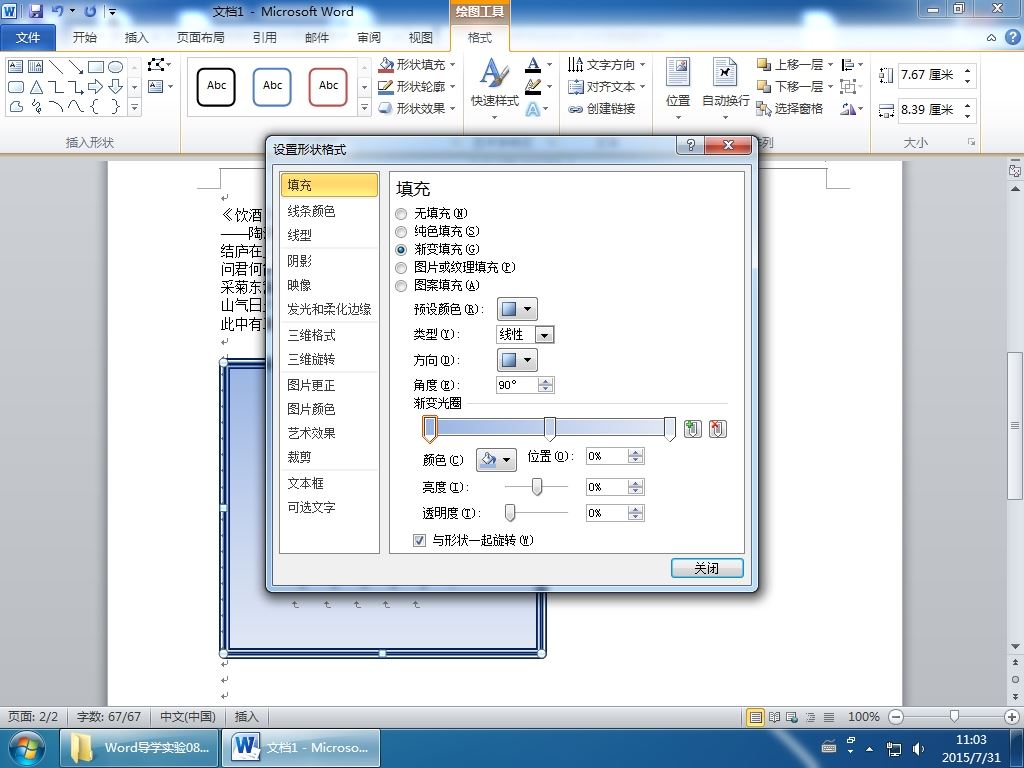Open Windows Start button

point(25,748)
